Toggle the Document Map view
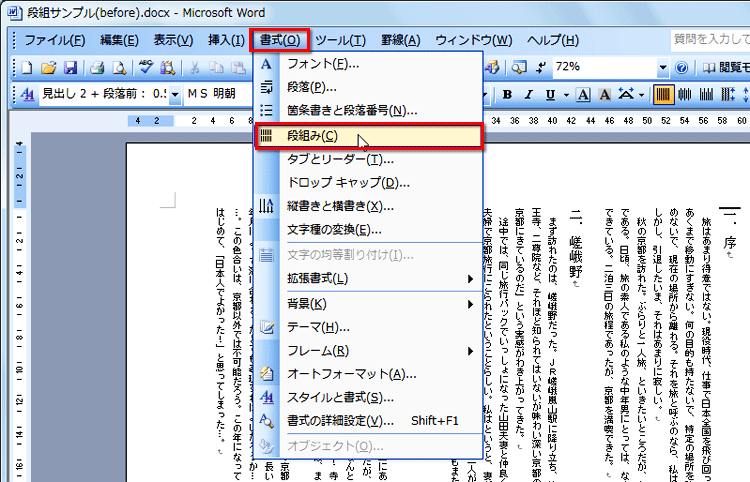The image size is (750, 482). click(x=519, y=68)
